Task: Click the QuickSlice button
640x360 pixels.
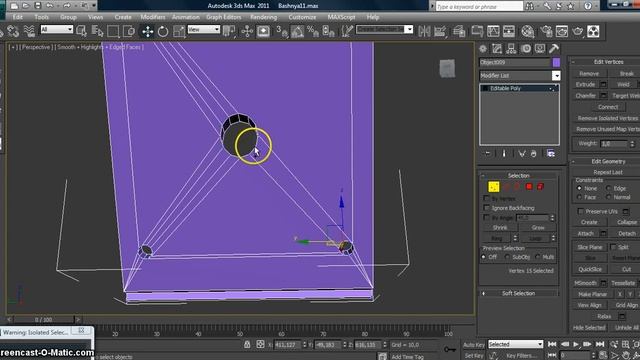Action: click(590, 269)
